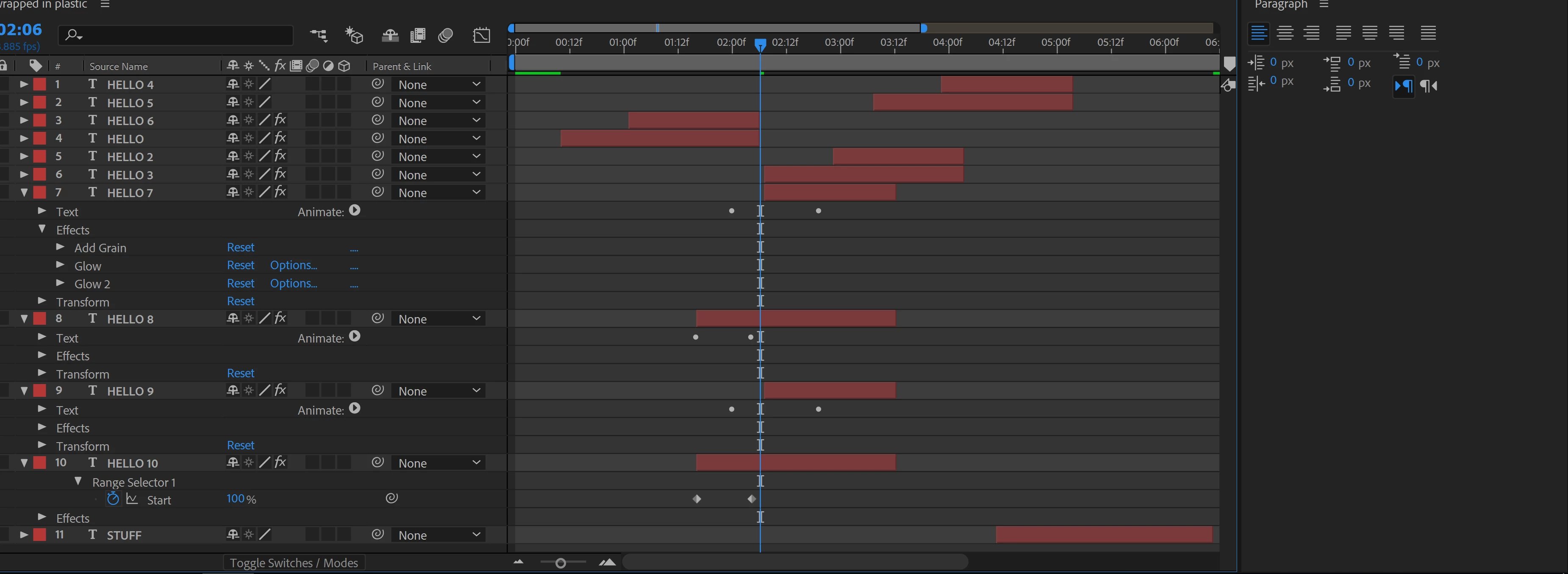1568x574 pixels.
Task: Open the composition timeline panel menu
Action: (x=105, y=5)
